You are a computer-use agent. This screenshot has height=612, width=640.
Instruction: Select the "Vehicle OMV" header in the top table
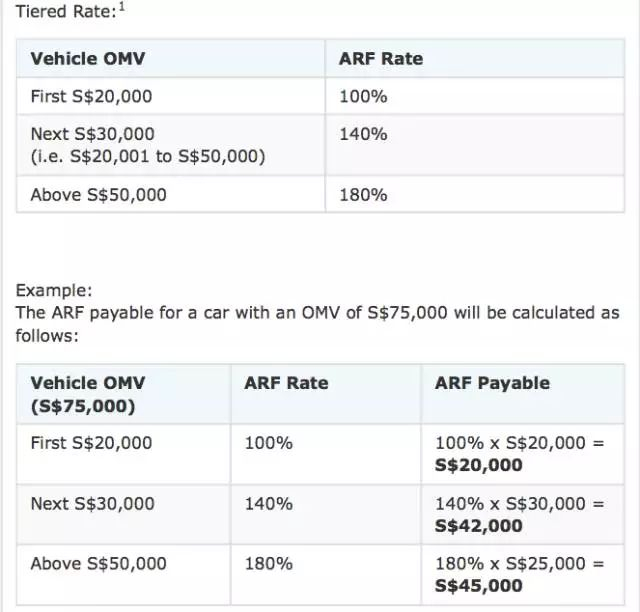88,59
